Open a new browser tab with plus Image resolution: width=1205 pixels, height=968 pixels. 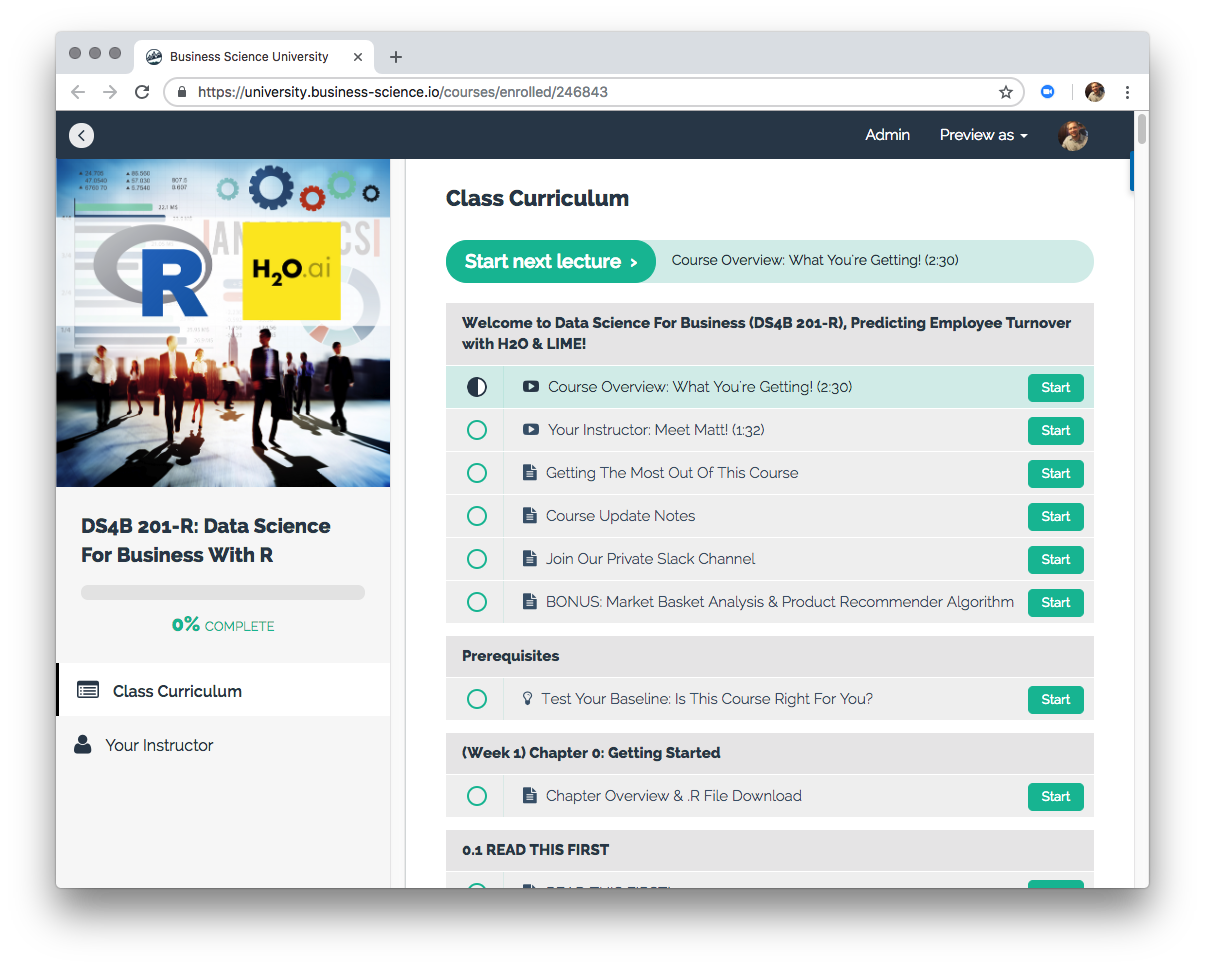(x=396, y=57)
